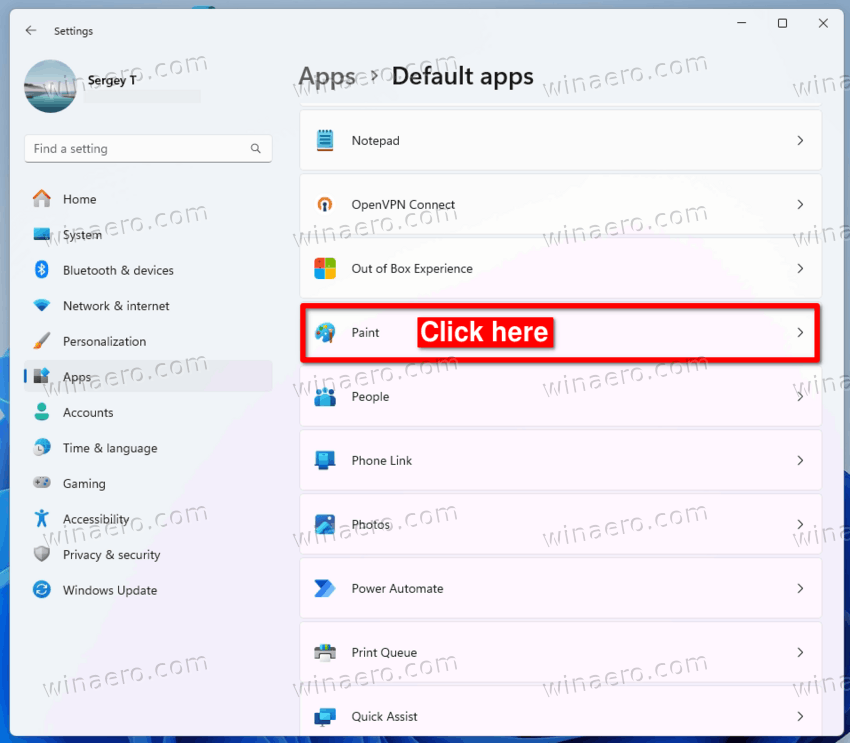The width and height of the screenshot is (850, 743).
Task: Expand the OpenVPN Connect row chevron
Action: pos(800,204)
